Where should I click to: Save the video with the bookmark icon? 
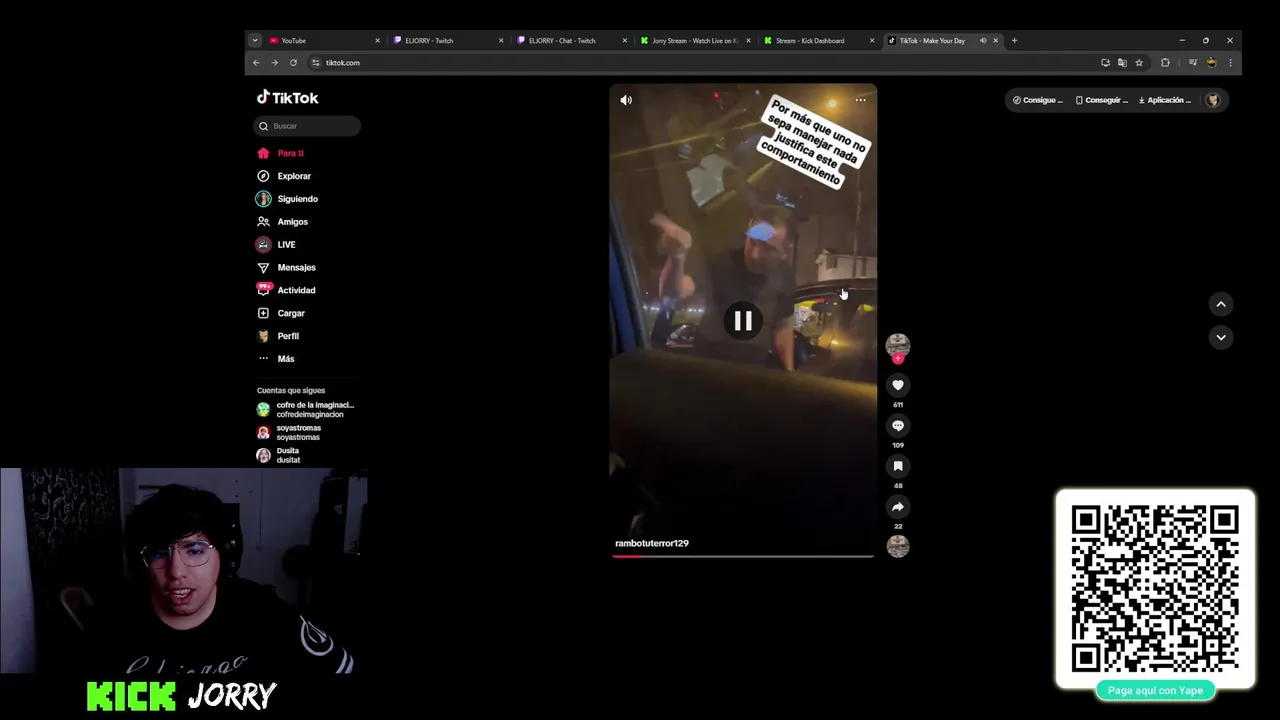pyautogui.click(x=898, y=466)
